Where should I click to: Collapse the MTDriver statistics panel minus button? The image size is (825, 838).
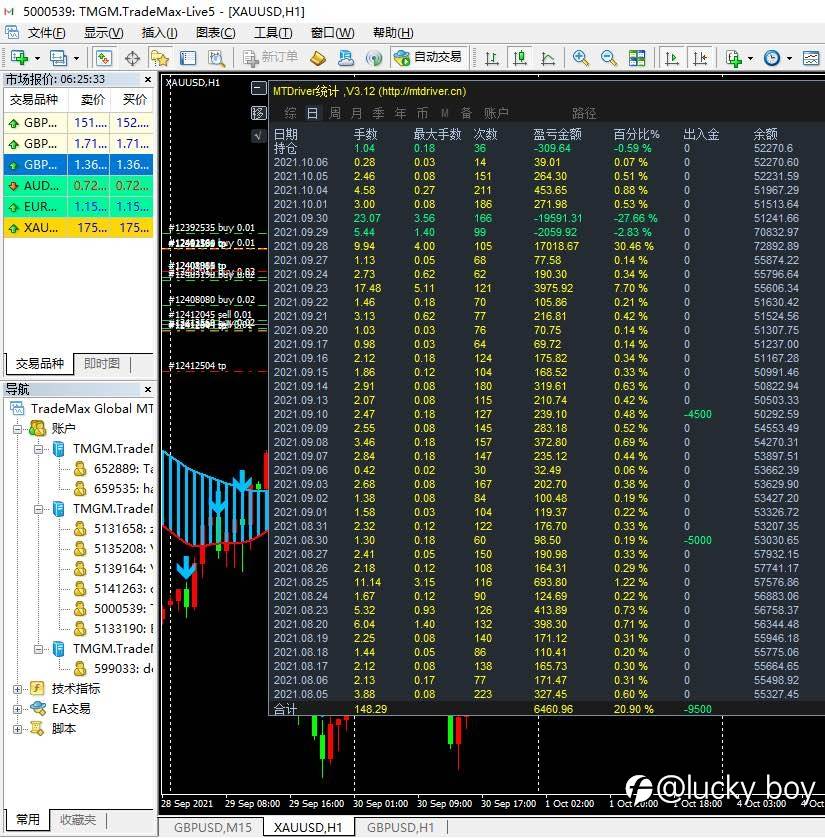click(x=259, y=89)
